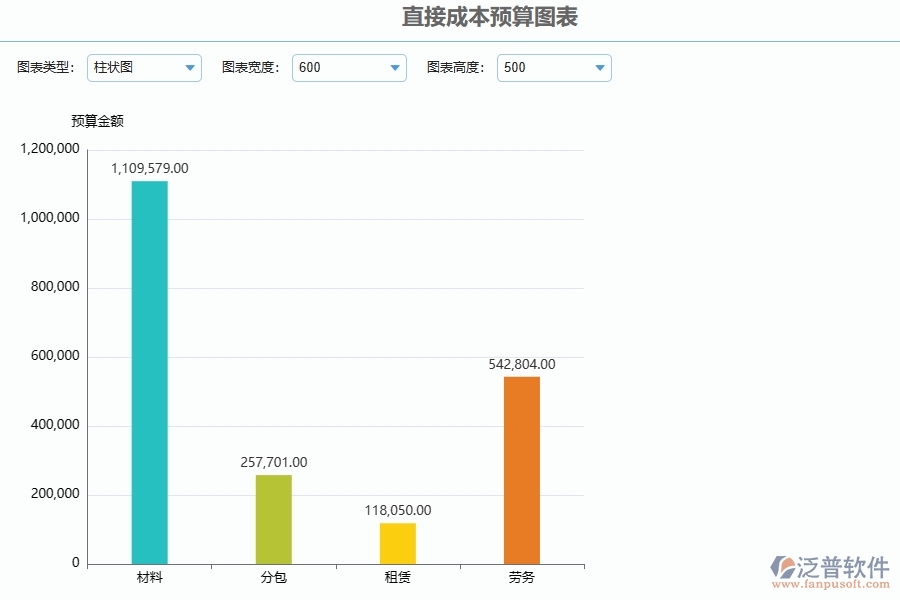Viewport: 900px width, 600px height.
Task: Click the 劳务 category label
Action: (x=523, y=578)
